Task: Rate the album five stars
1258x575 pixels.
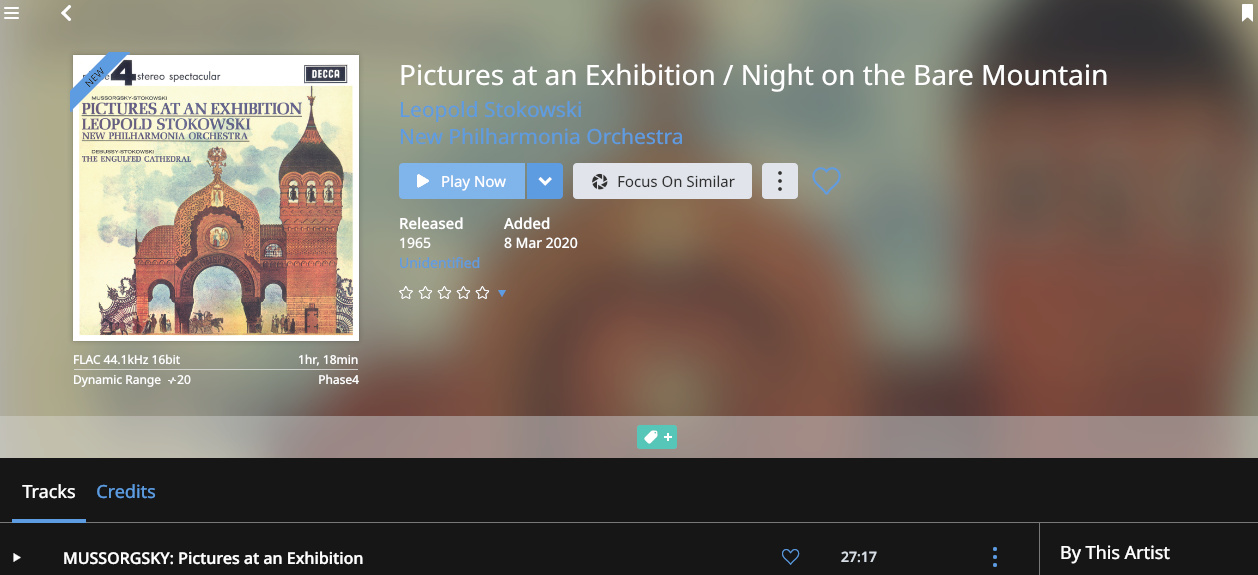Action: tap(483, 293)
